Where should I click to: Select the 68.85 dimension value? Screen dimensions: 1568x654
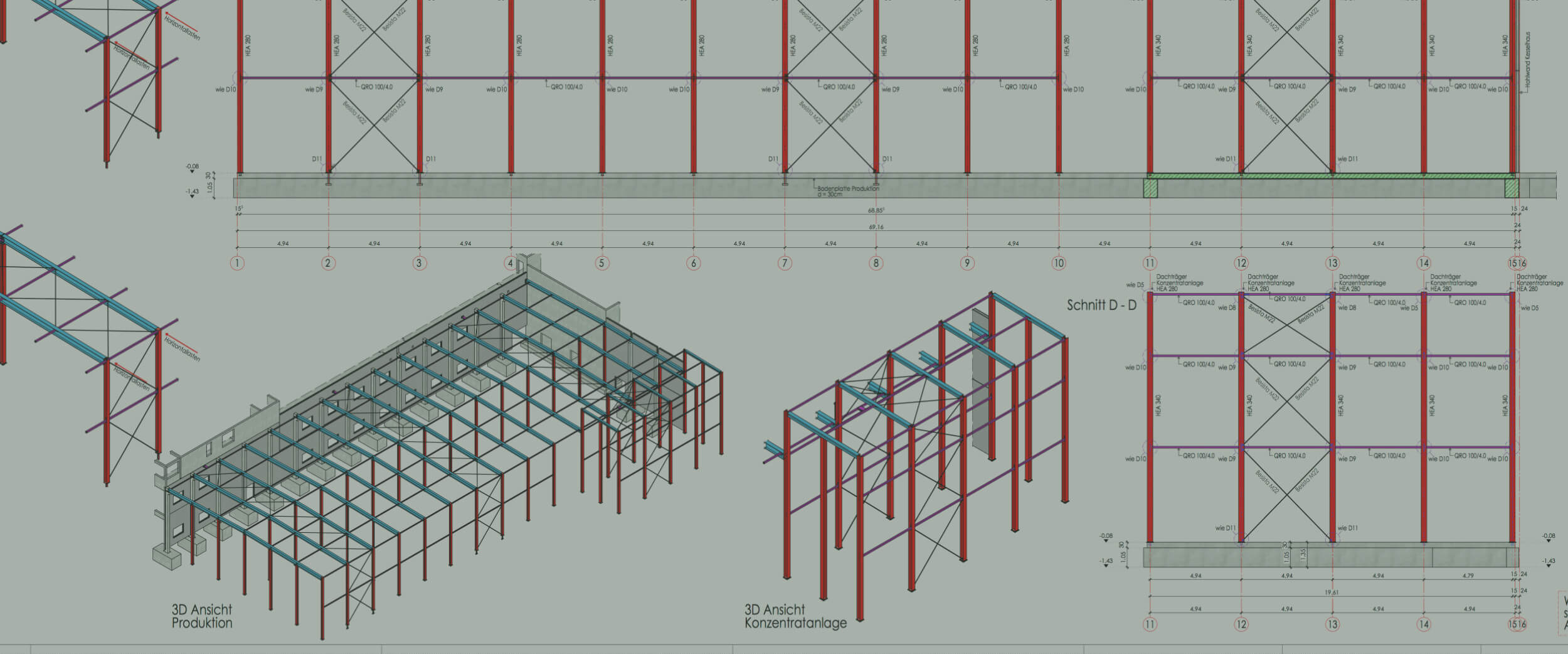[876, 210]
